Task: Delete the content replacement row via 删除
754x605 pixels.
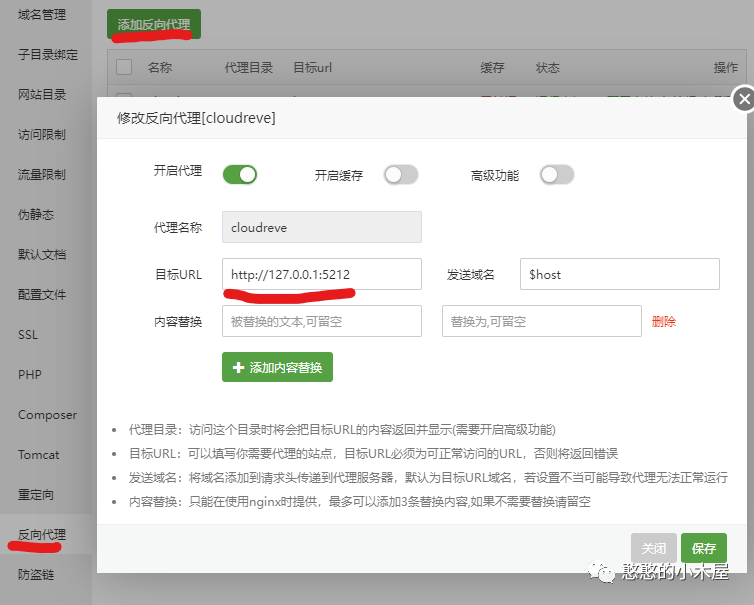Action: pyautogui.click(x=664, y=321)
